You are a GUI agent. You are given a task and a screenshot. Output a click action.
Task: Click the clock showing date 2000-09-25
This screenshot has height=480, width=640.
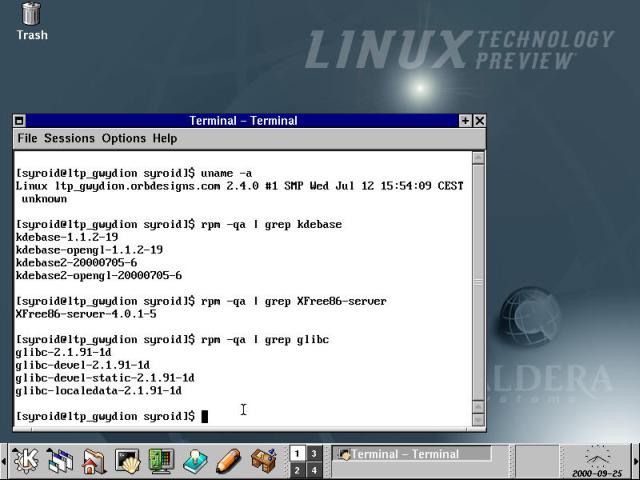(x=597, y=461)
